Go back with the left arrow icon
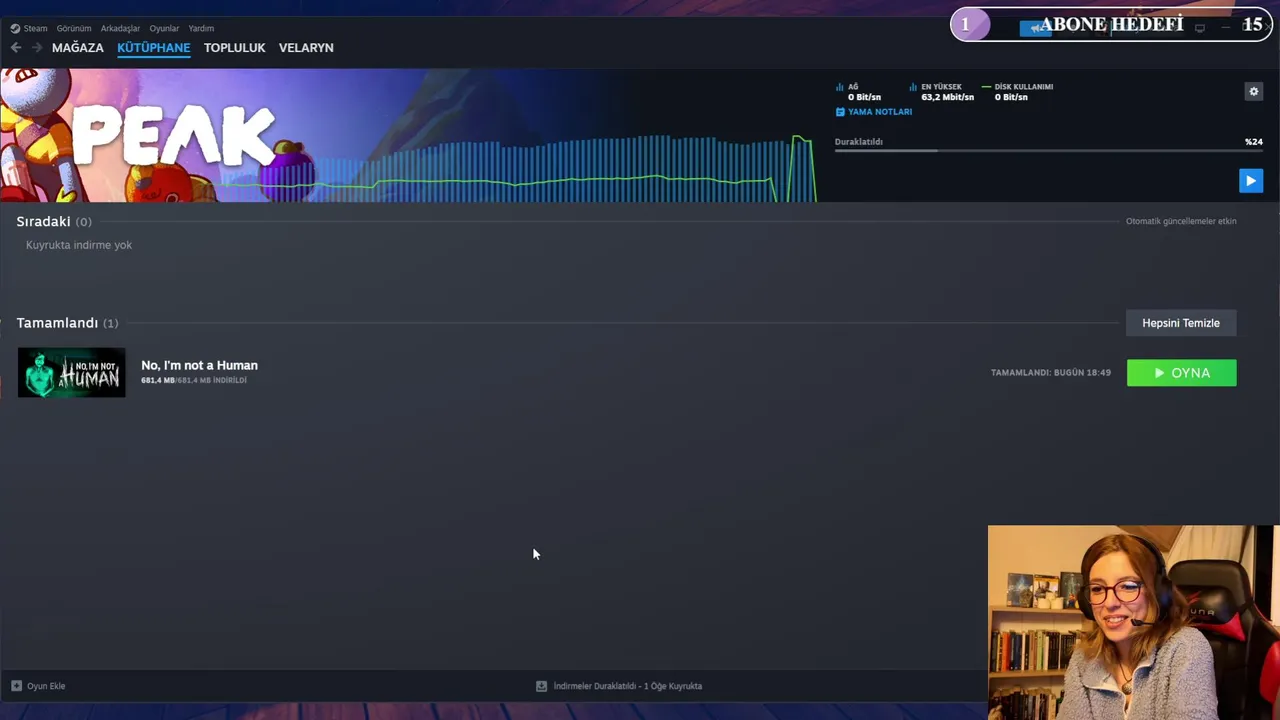The height and width of the screenshot is (720, 1280). click(16, 47)
